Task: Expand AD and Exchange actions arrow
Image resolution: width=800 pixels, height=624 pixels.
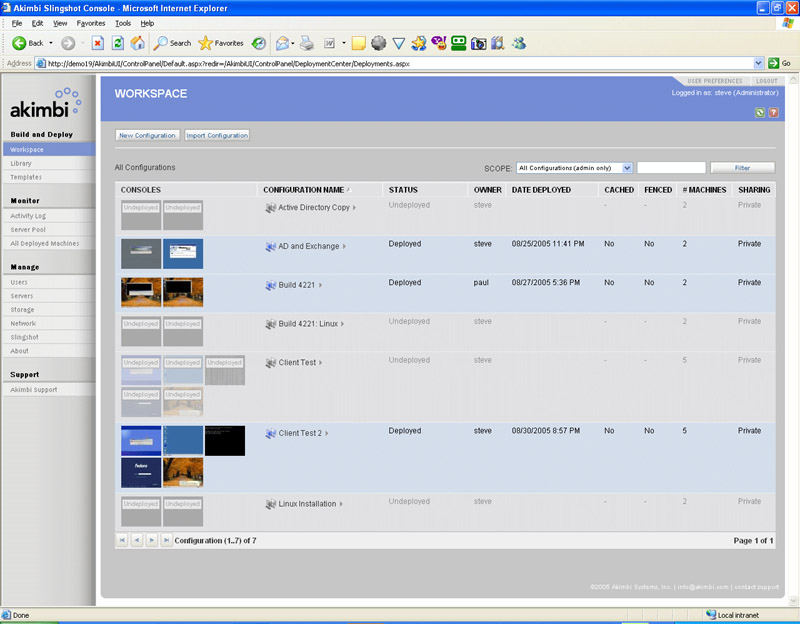Action: [x=344, y=246]
